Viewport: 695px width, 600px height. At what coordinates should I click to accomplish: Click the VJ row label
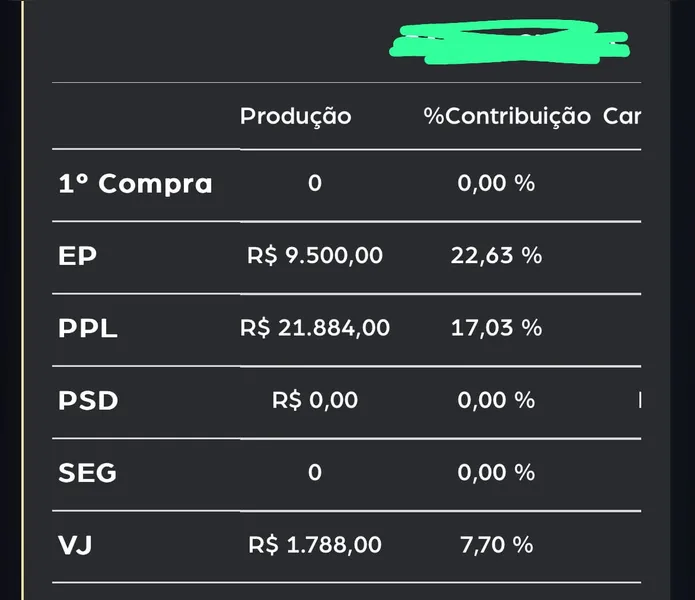coord(74,545)
